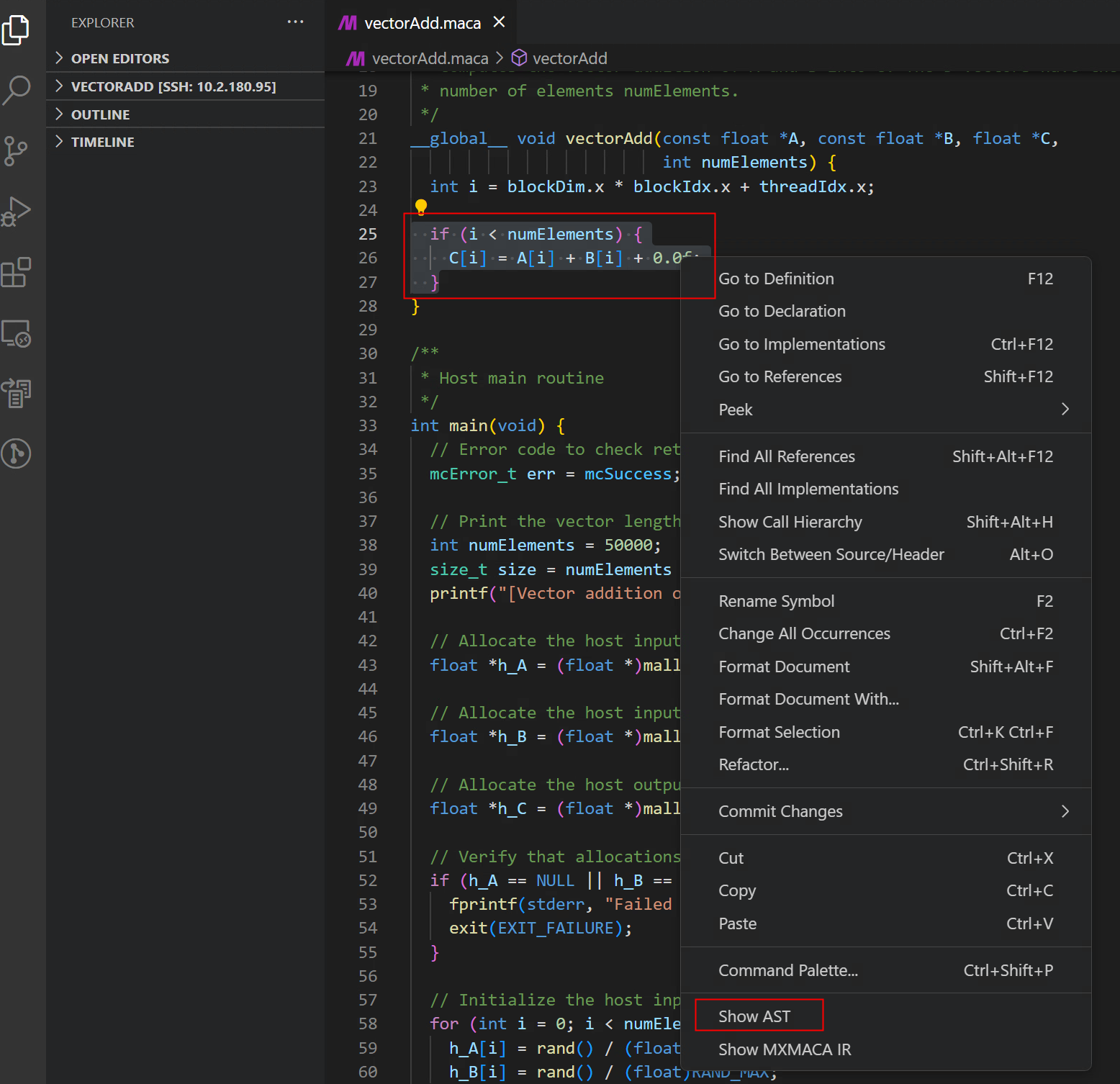Screen dimensions: 1120x1084
Task: Open the Remote Explorer icon
Action: click(16, 333)
